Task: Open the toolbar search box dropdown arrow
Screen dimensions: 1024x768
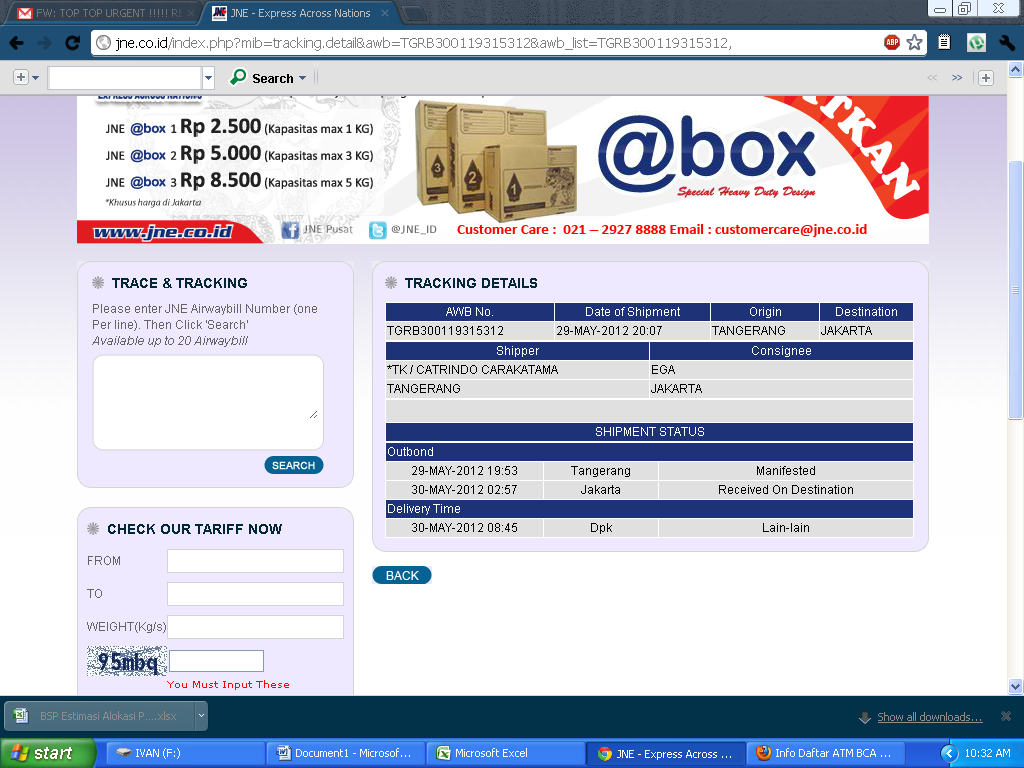Action: coord(208,78)
